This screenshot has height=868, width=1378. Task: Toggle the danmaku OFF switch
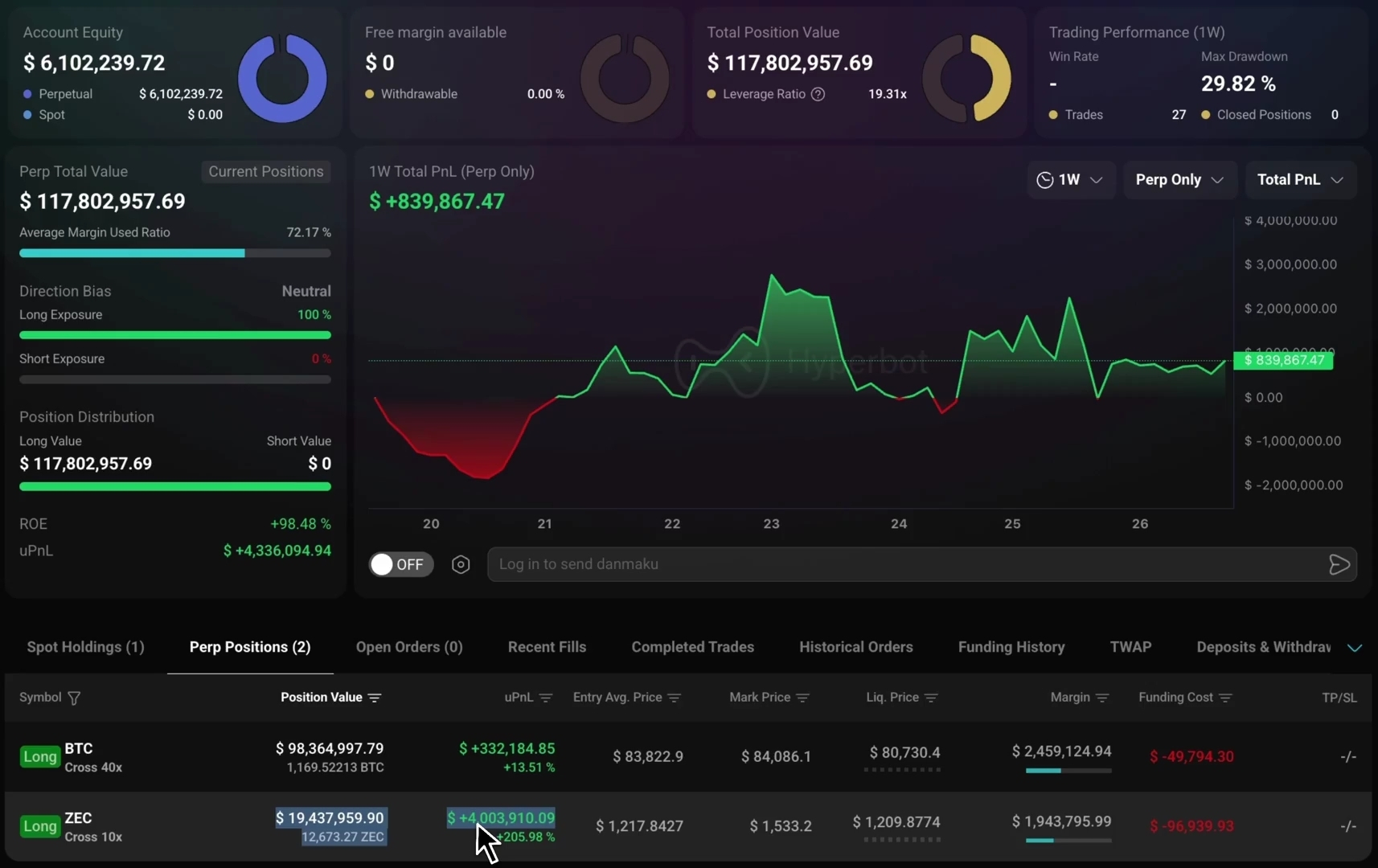[x=401, y=564]
